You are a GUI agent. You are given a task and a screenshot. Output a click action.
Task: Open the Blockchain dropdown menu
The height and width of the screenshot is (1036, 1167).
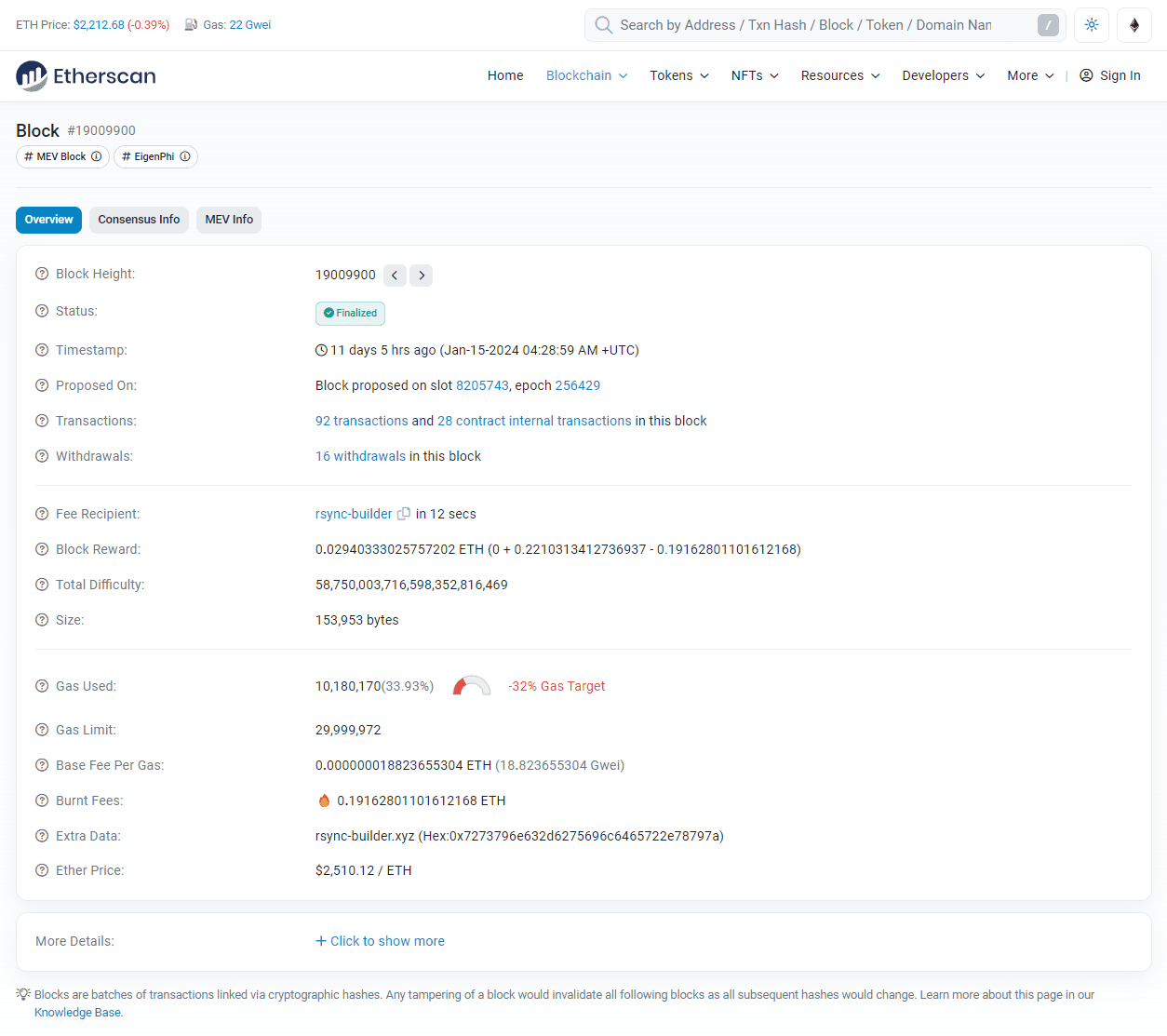coord(586,75)
